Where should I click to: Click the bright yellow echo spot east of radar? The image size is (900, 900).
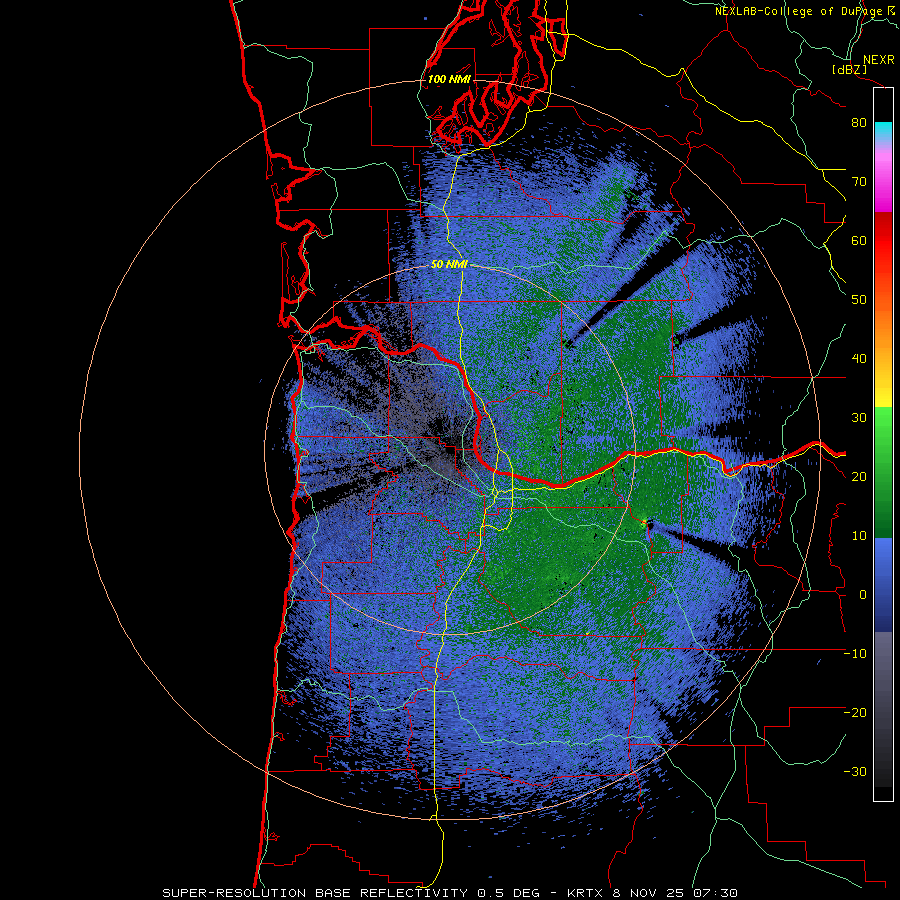click(644, 522)
